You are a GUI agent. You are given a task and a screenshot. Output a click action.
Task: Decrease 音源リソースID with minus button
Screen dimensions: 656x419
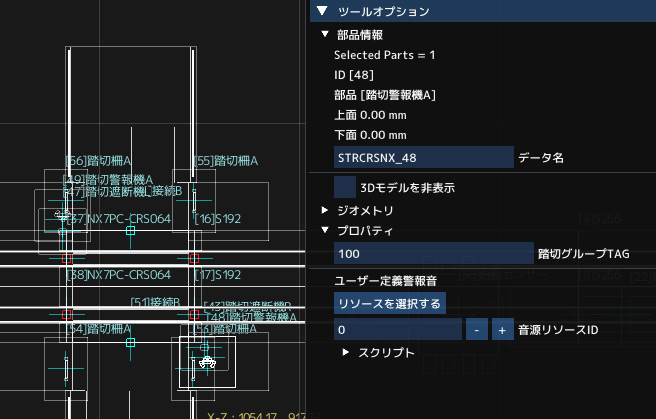click(478, 329)
